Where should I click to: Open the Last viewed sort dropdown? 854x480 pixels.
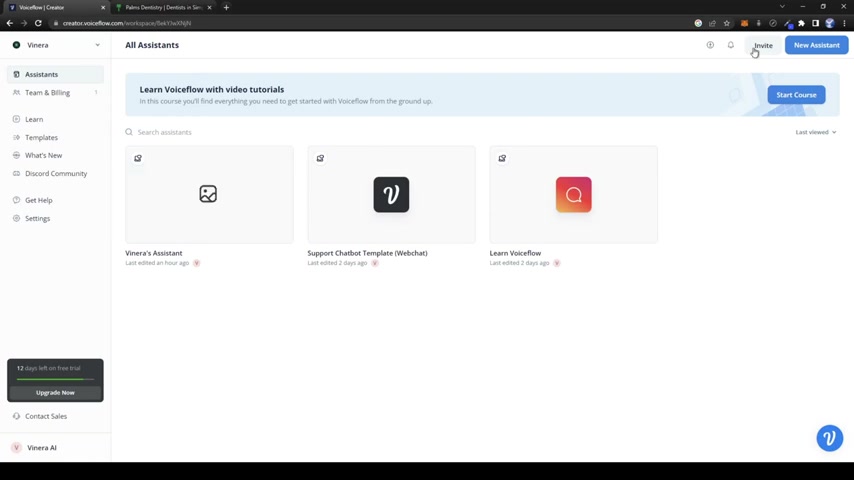[815, 132]
